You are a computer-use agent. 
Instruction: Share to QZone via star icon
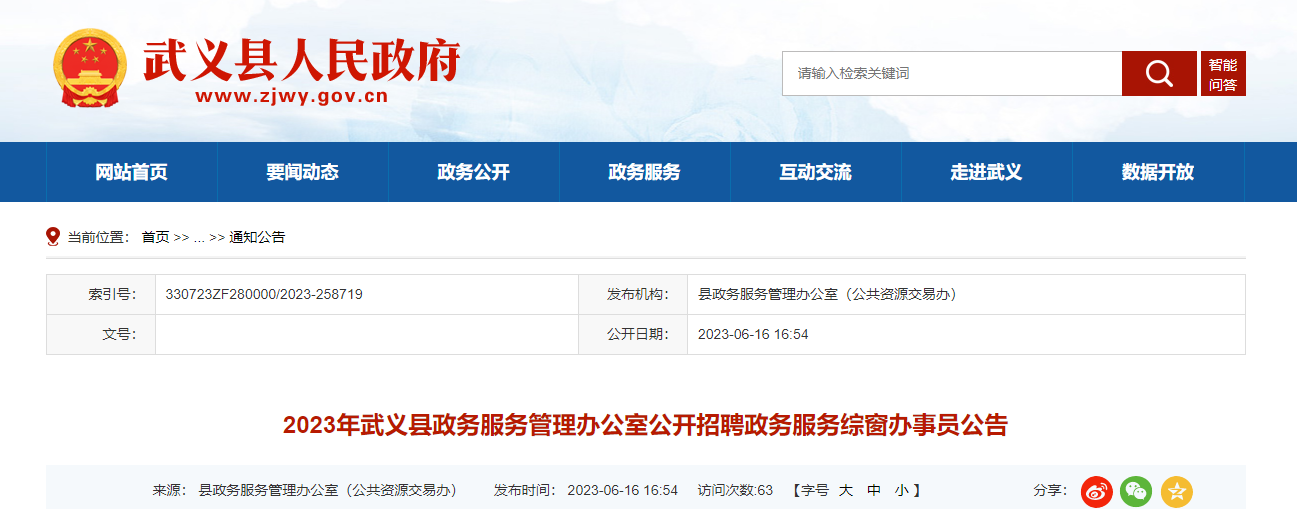pyautogui.click(x=1177, y=491)
